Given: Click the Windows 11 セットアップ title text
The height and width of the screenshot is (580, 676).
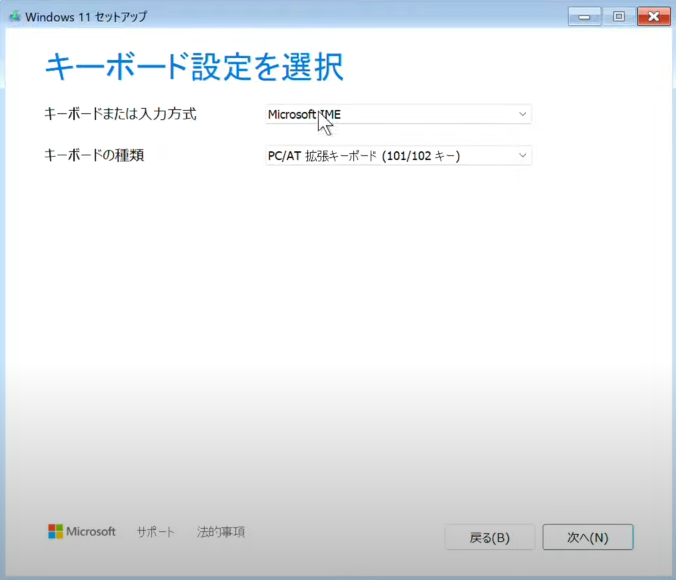Looking at the screenshot, I should point(86,17).
